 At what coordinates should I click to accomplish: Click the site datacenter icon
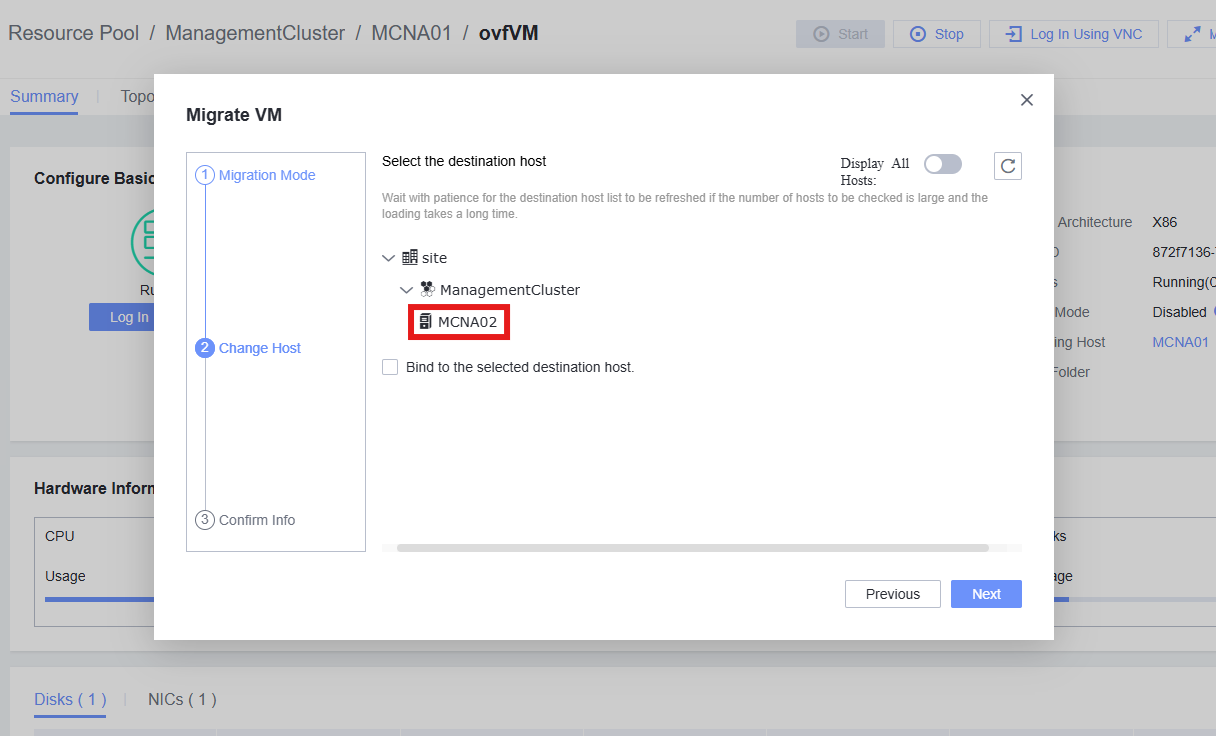tap(409, 257)
